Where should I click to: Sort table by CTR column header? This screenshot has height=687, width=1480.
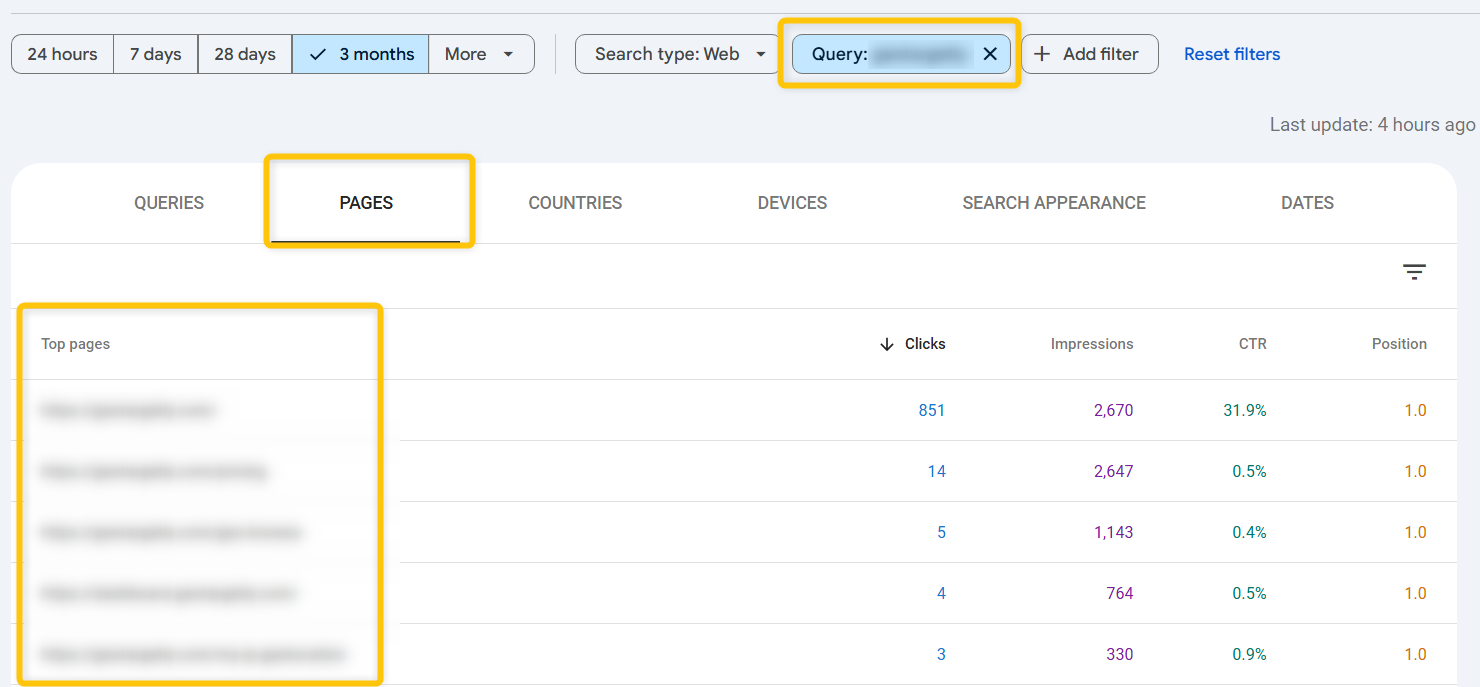(x=1252, y=344)
